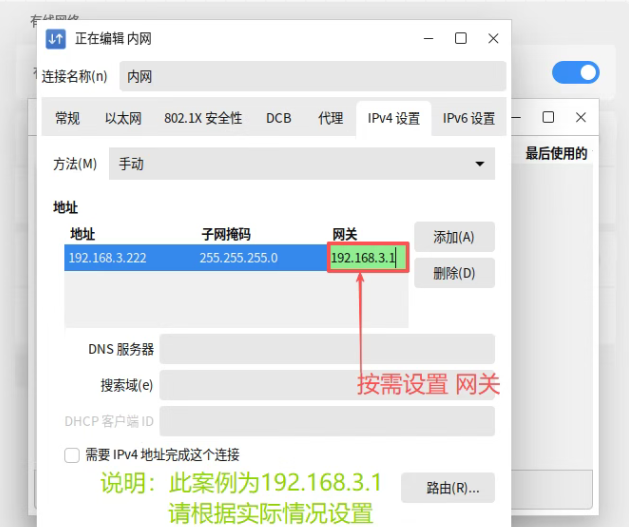The width and height of the screenshot is (629, 527).
Task: Click the DNS 服务器 input field
Action: [x=327, y=349]
